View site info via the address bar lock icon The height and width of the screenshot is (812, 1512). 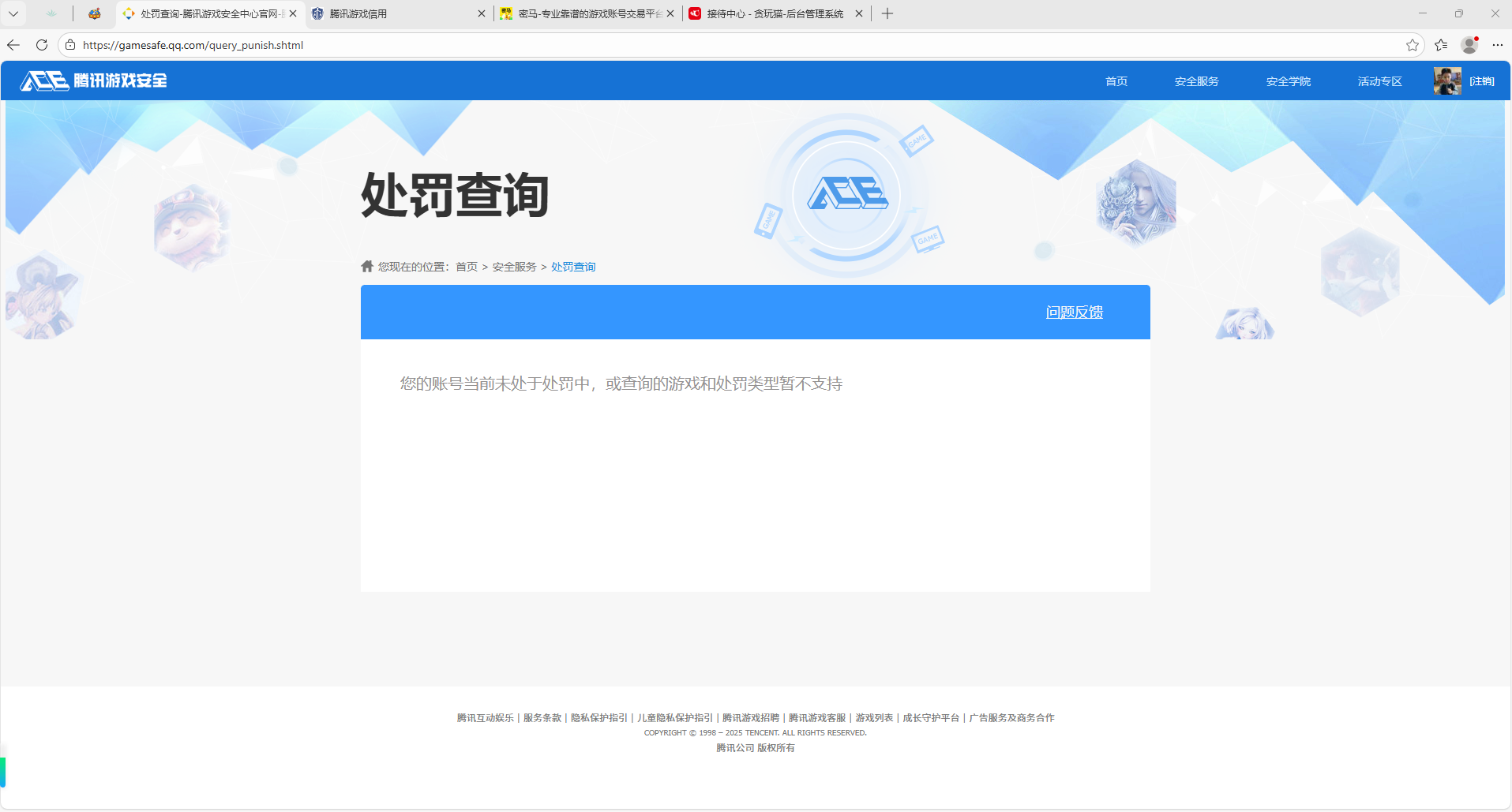70,45
